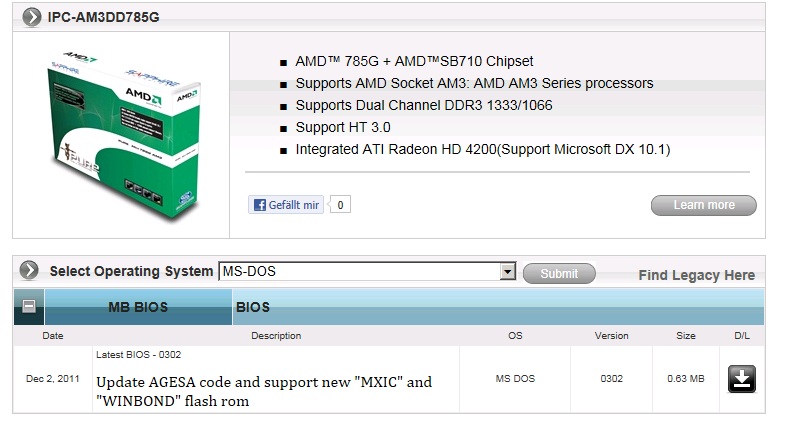Like the product with Gefällt mir

[x=286, y=205]
